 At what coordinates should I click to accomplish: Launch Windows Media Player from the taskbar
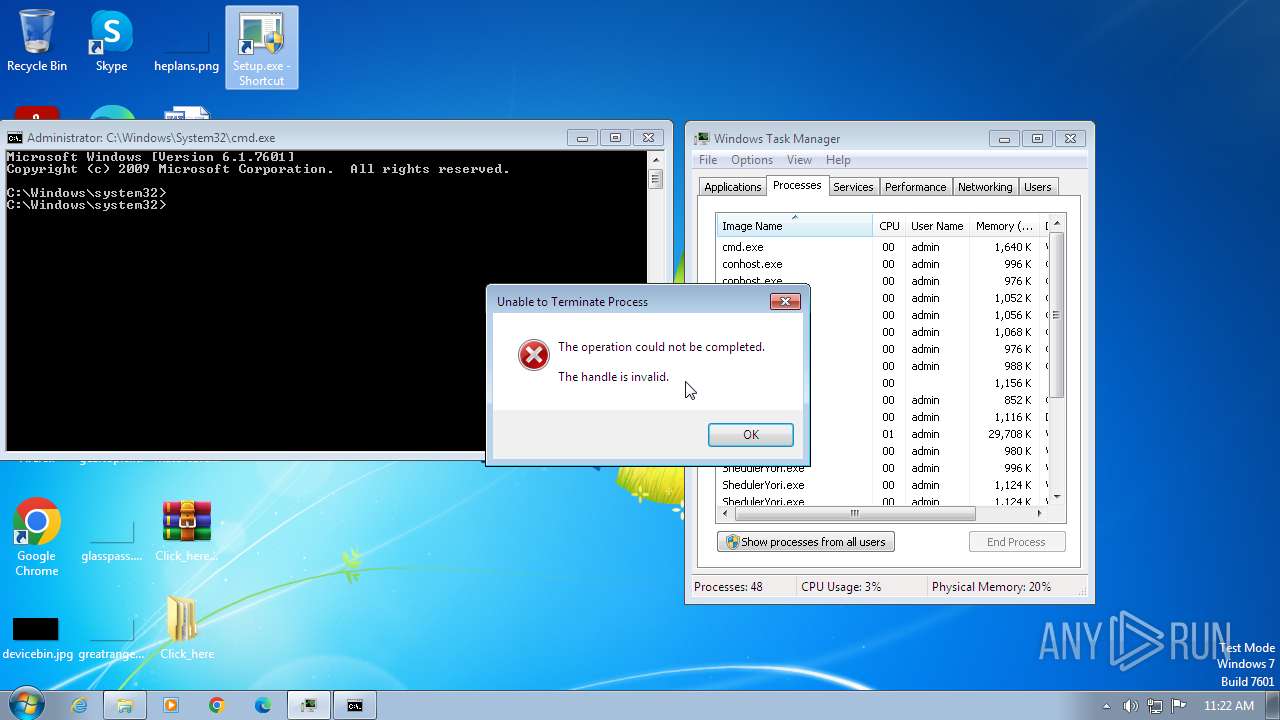click(x=171, y=705)
